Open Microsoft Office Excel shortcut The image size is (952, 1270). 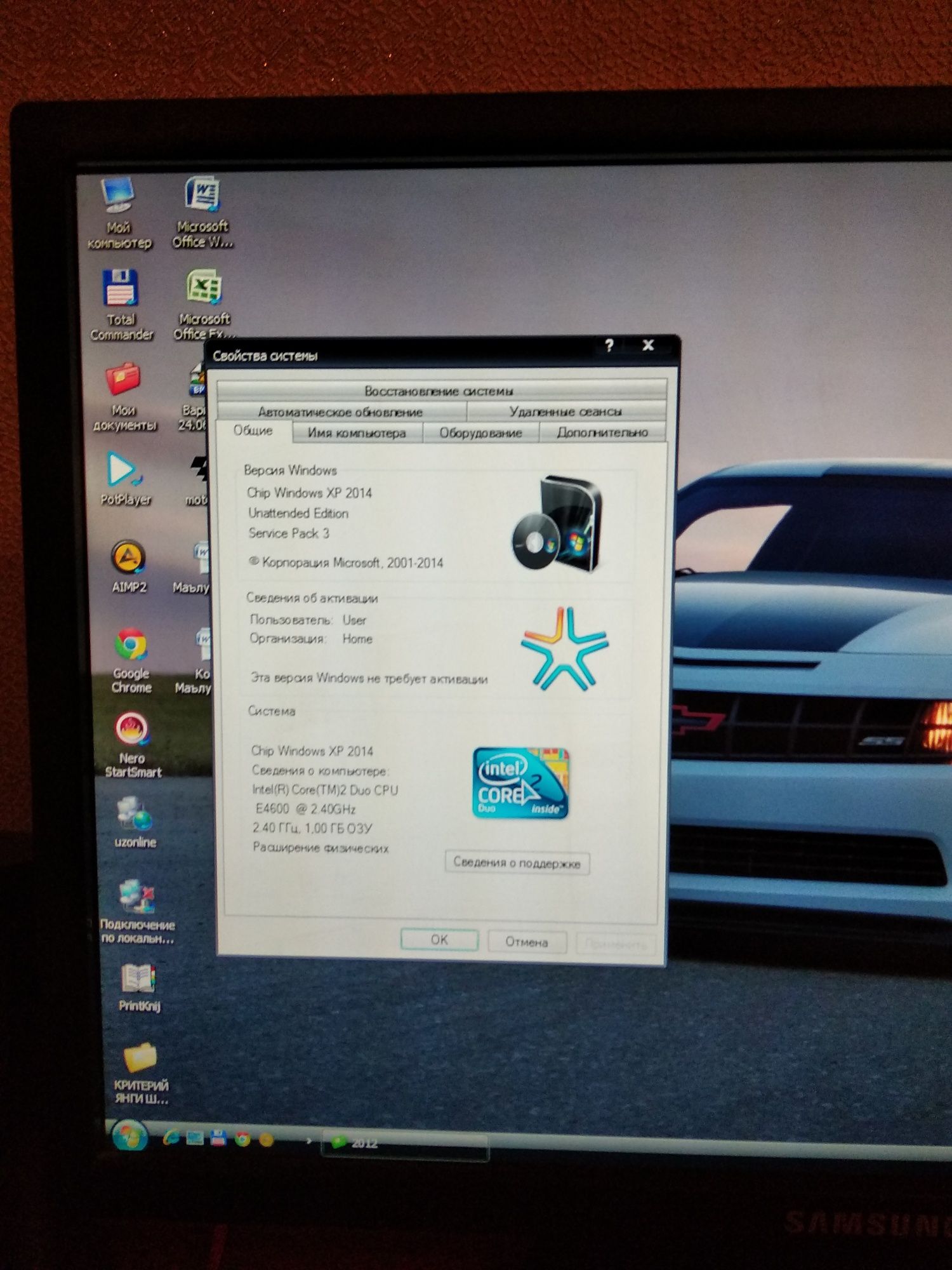(204, 305)
